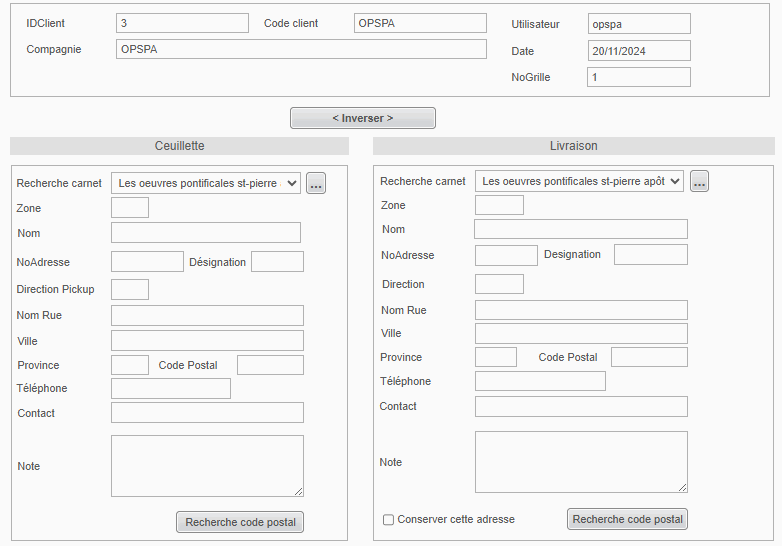Click Recherche code postal in Livraison section
The width and height of the screenshot is (782, 546).
tap(627, 519)
